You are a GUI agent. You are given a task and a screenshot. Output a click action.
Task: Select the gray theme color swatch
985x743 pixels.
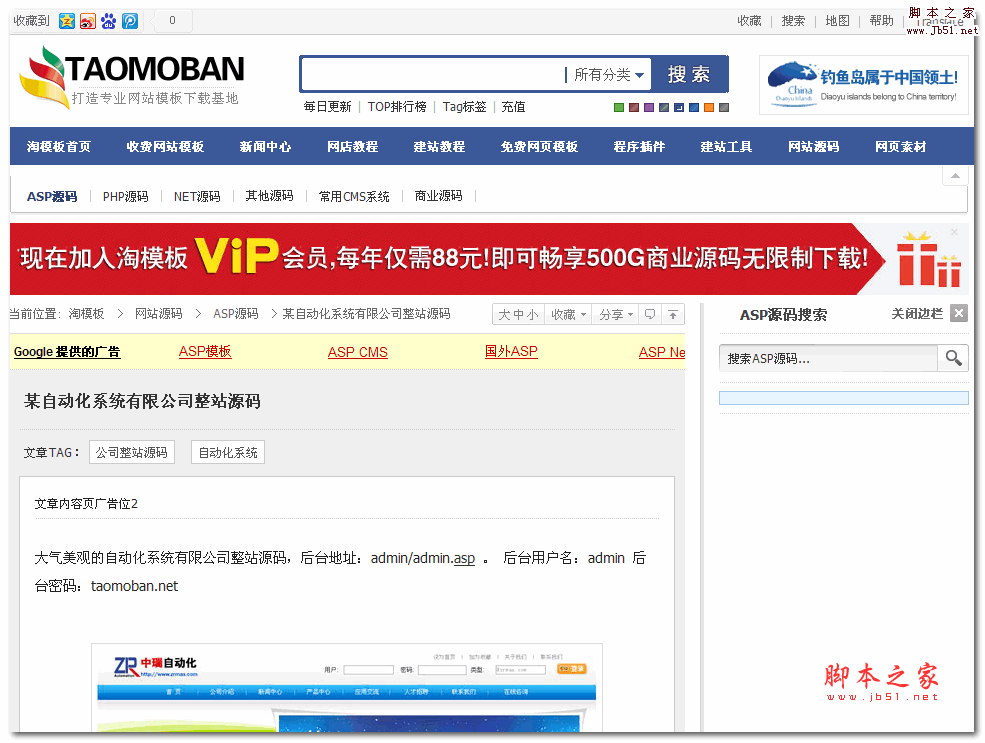coord(724,107)
